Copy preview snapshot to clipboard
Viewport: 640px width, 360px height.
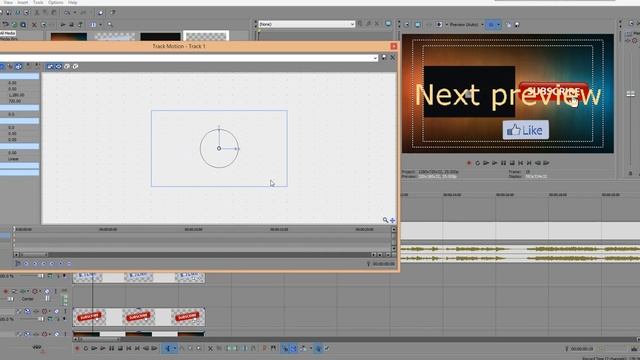pos(509,24)
